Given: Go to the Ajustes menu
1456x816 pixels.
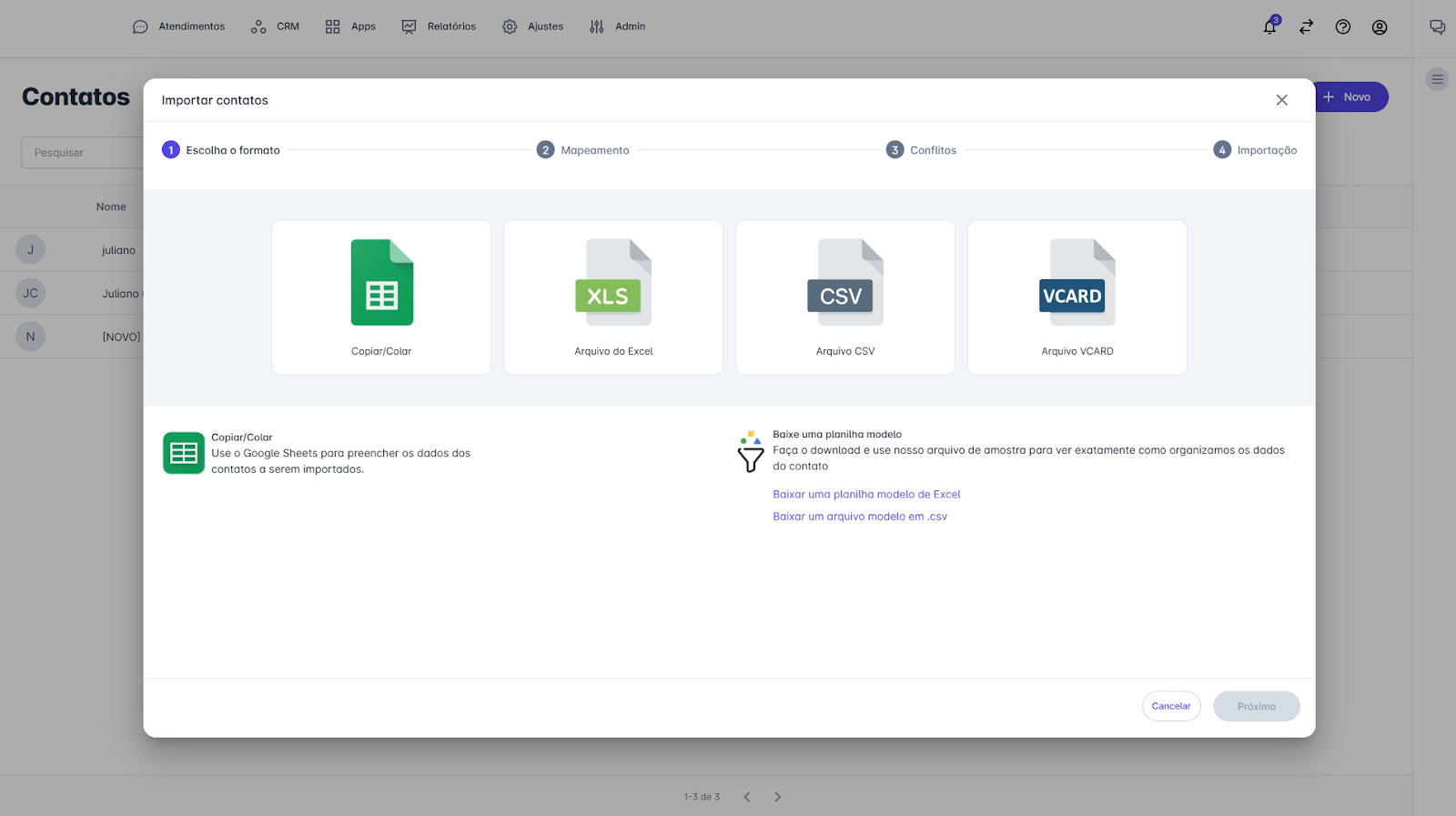Looking at the screenshot, I should coord(533,26).
